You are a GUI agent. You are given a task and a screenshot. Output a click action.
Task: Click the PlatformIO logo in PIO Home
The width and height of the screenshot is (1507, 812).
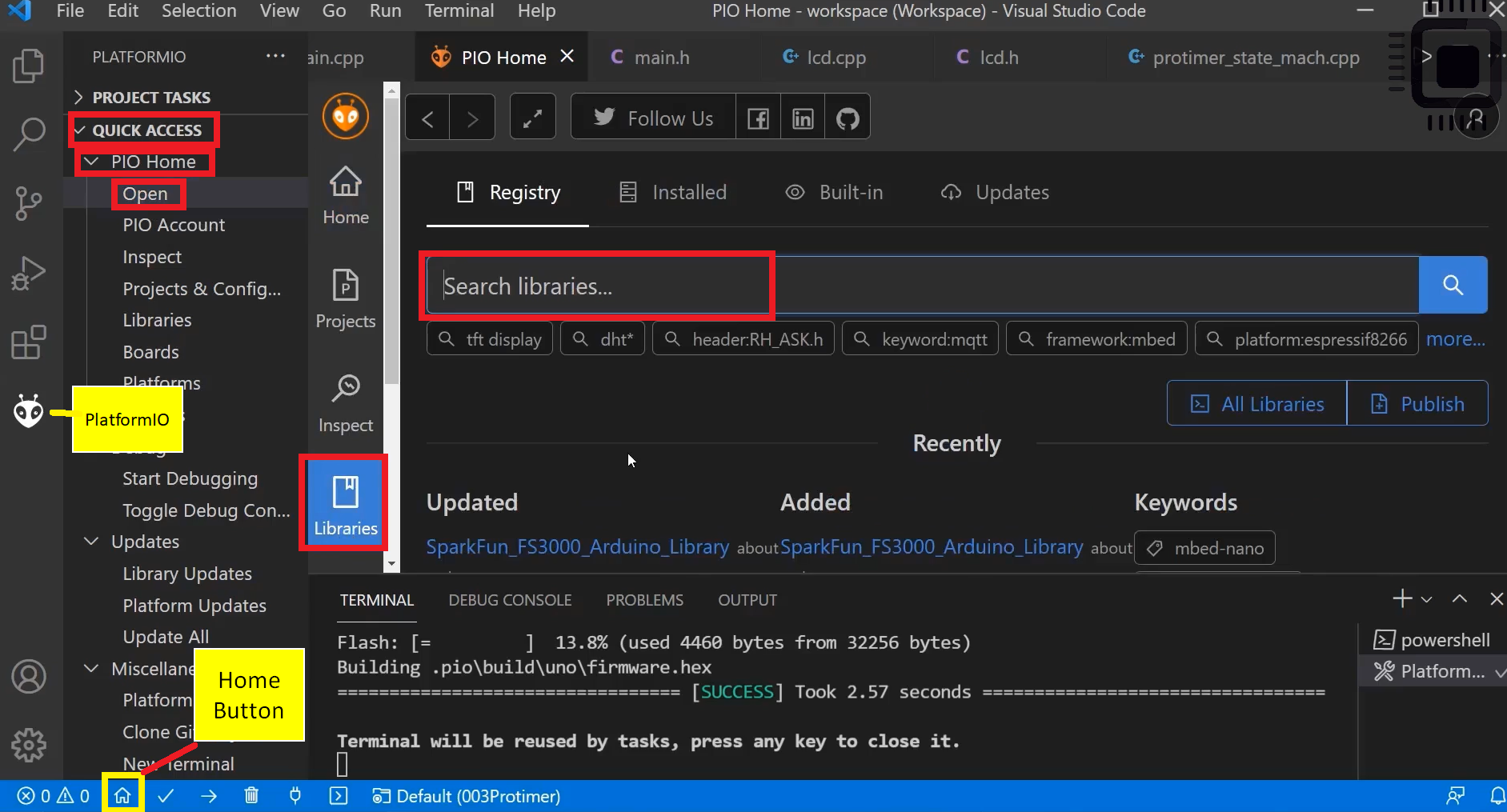(346, 116)
